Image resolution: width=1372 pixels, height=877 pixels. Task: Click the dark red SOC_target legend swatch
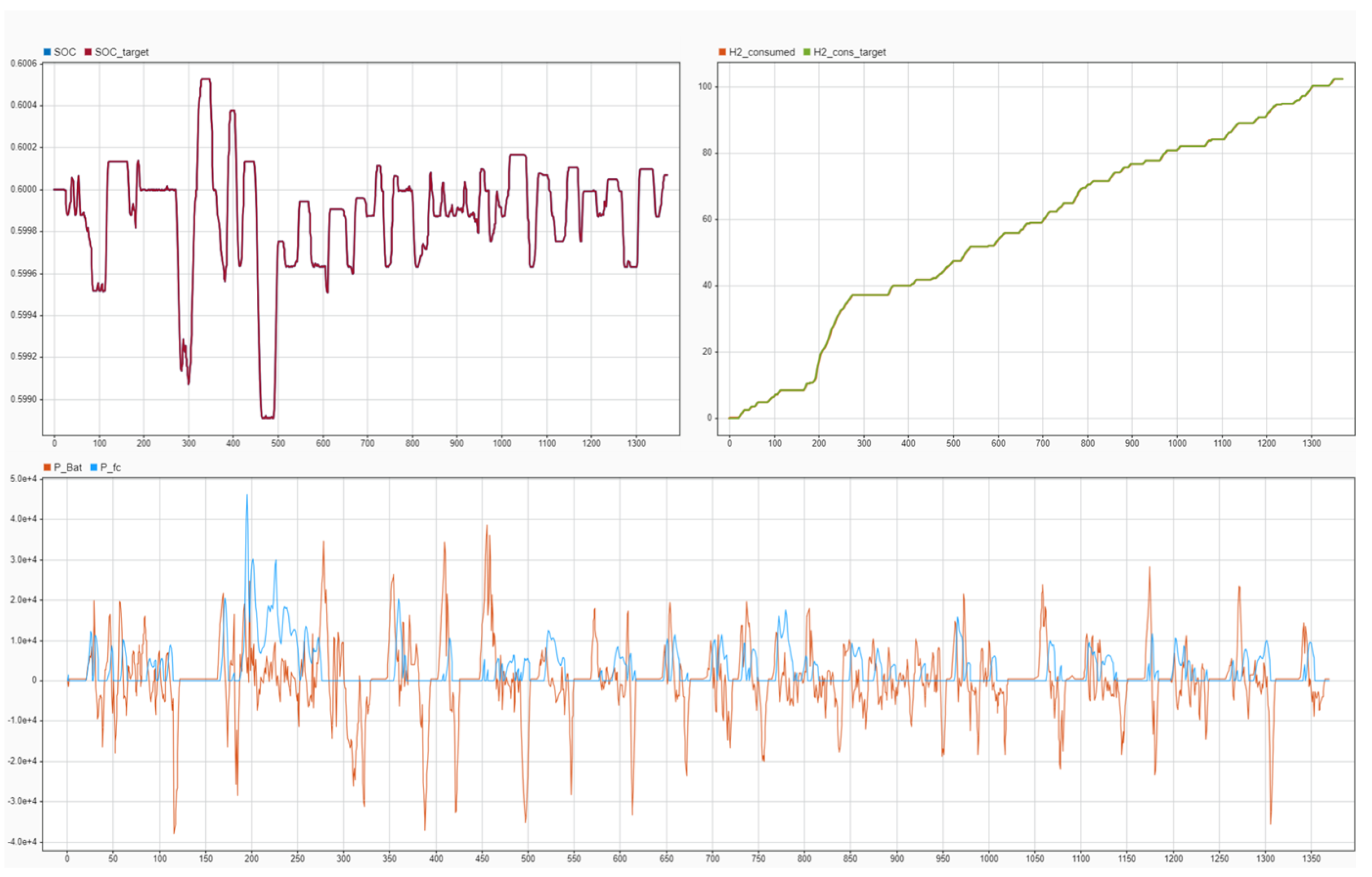tap(89, 52)
